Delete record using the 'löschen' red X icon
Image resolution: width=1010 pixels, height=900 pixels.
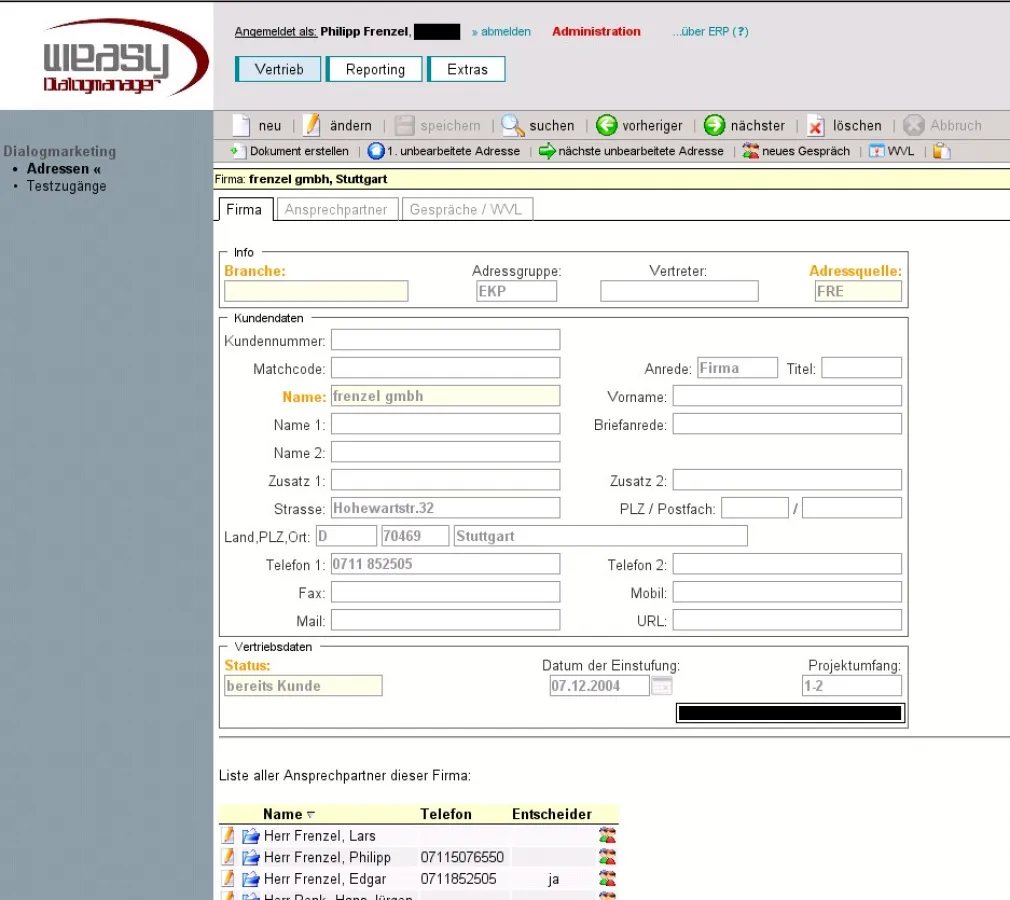(x=813, y=125)
